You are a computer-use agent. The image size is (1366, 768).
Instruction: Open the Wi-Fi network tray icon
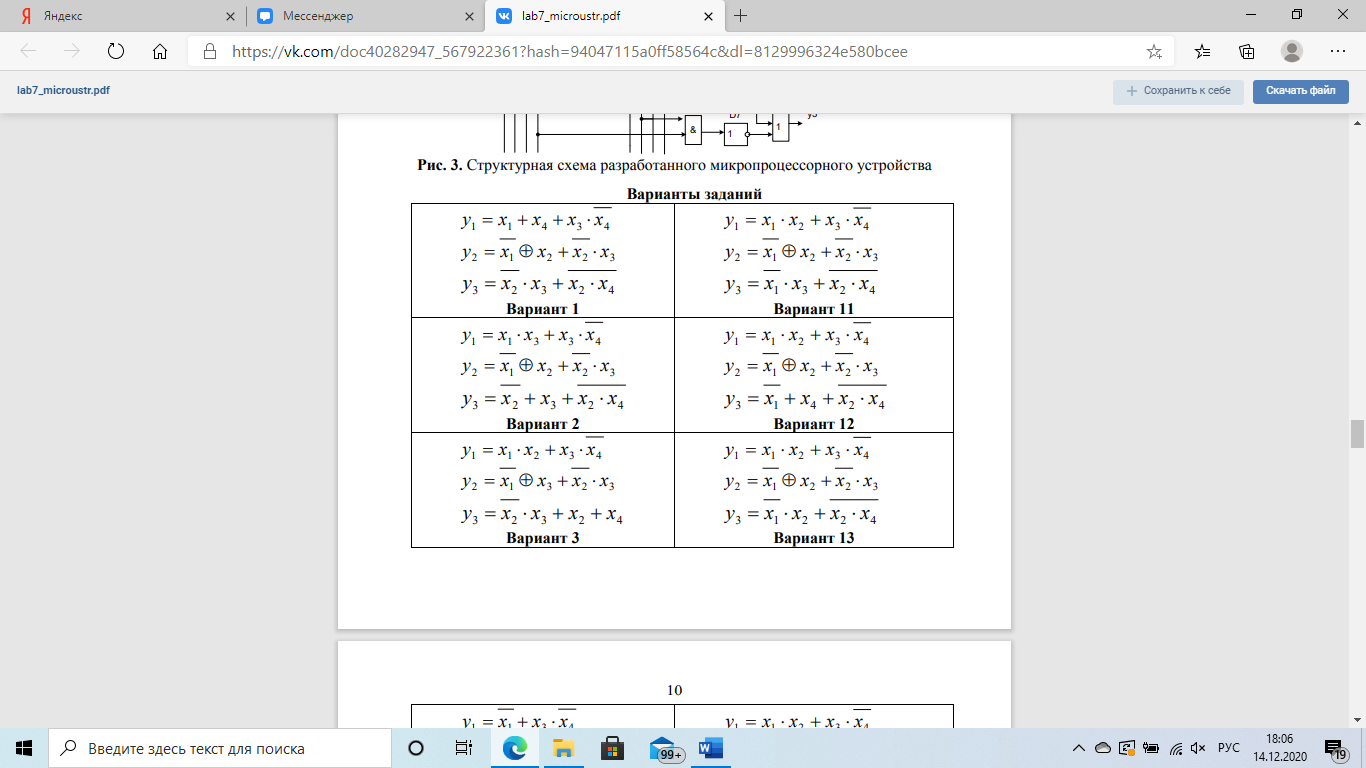coord(1176,748)
